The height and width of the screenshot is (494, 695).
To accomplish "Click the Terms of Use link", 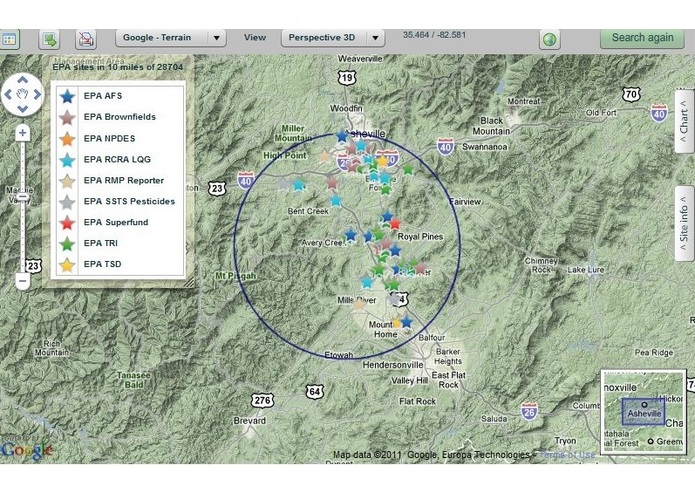I will point(568,455).
